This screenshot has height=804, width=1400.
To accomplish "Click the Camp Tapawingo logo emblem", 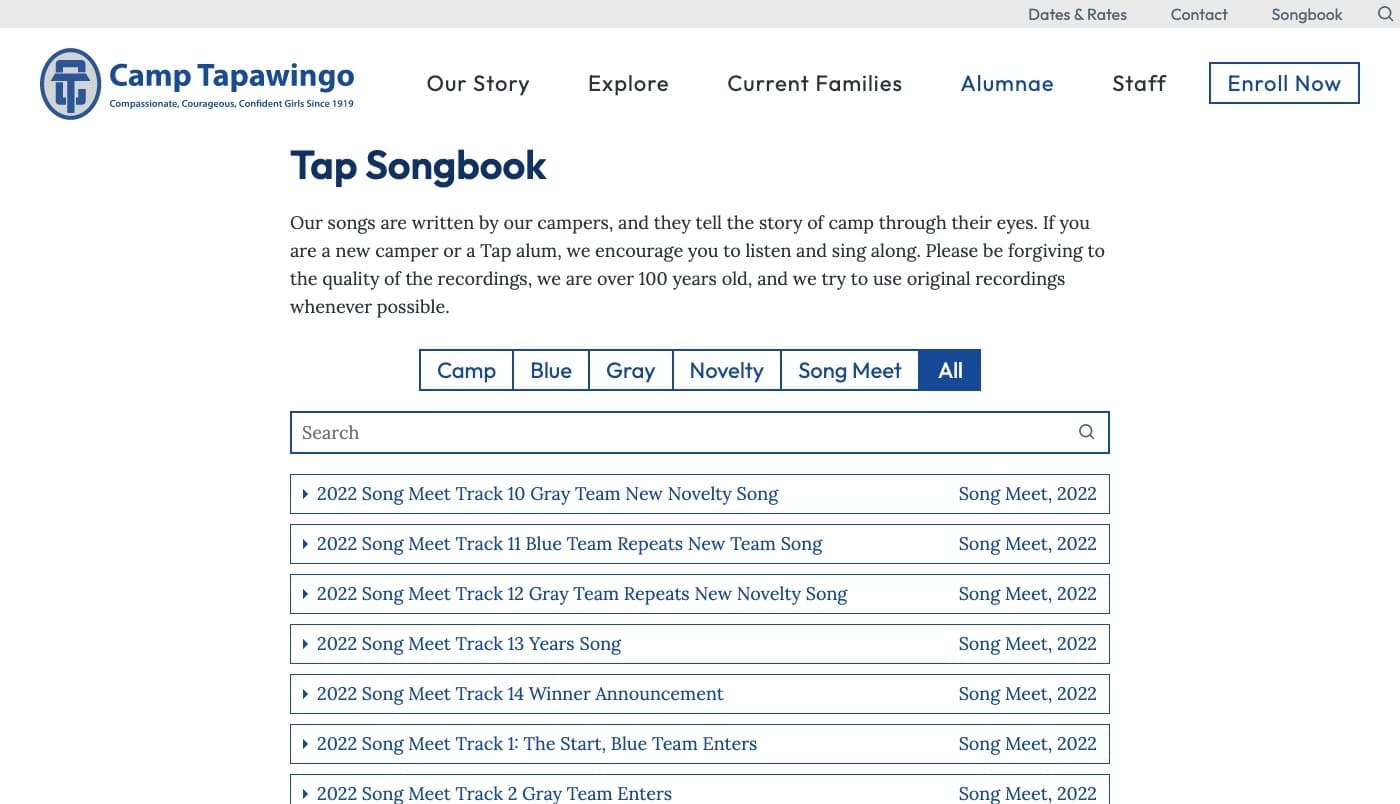I will tap(70, 84).
